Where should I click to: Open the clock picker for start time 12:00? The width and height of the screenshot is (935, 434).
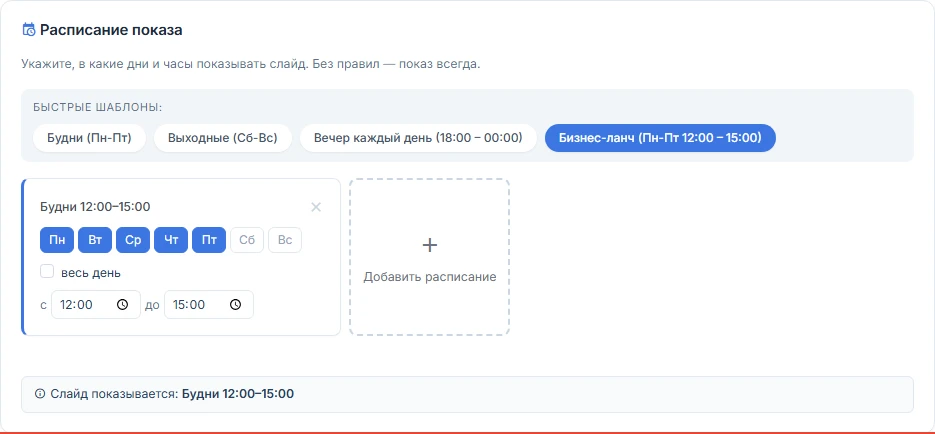click(x=122, y=305)
